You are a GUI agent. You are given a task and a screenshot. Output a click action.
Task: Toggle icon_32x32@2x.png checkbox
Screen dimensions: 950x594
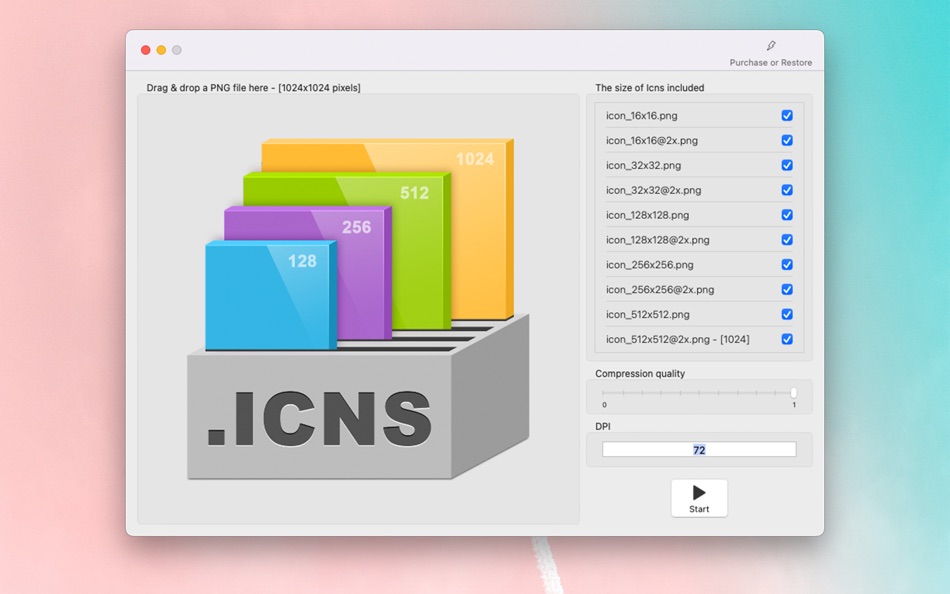(787, 190)
